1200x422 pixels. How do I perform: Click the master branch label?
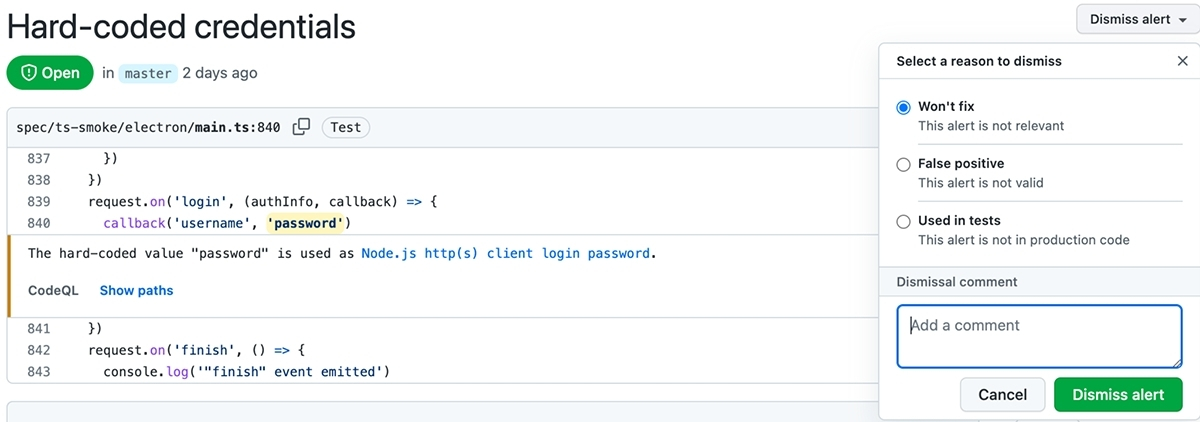coord(148,73)
